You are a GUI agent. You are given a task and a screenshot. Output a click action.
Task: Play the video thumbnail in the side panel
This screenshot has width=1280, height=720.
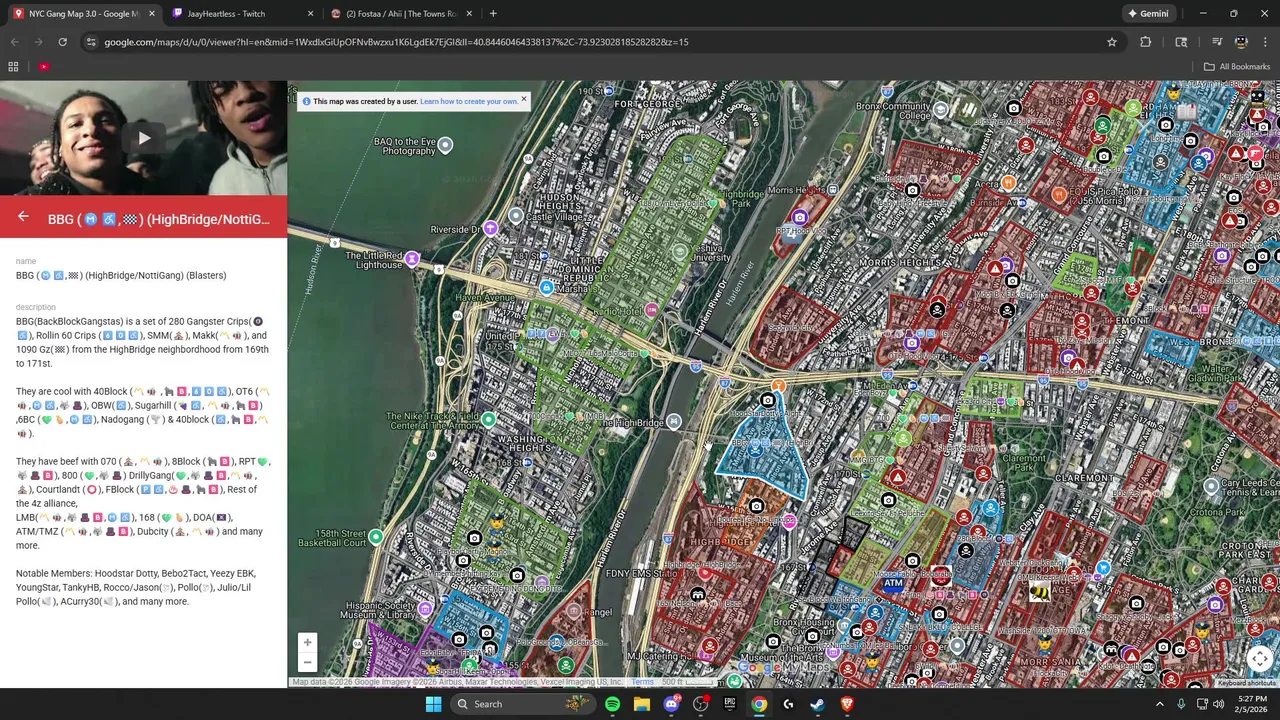point(143,138)
